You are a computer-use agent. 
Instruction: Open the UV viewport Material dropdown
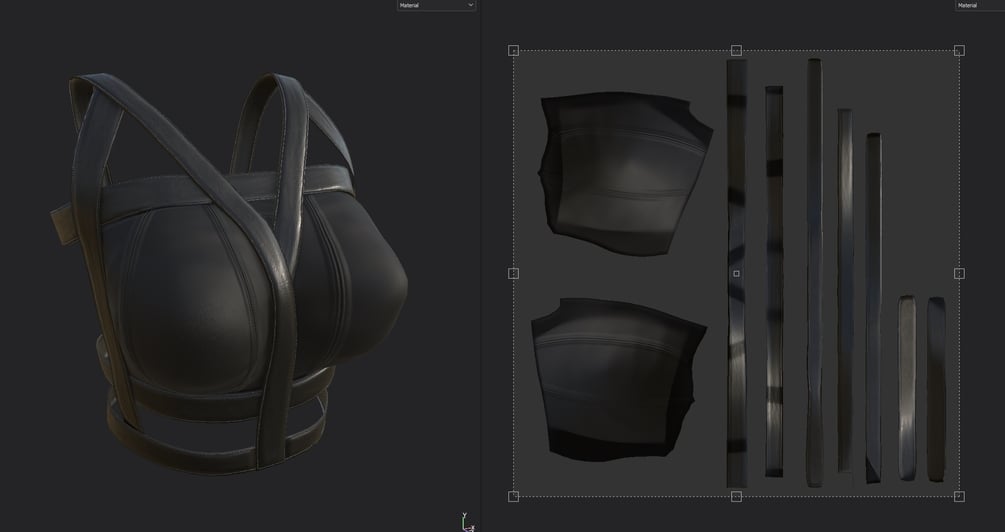point(980,5)
